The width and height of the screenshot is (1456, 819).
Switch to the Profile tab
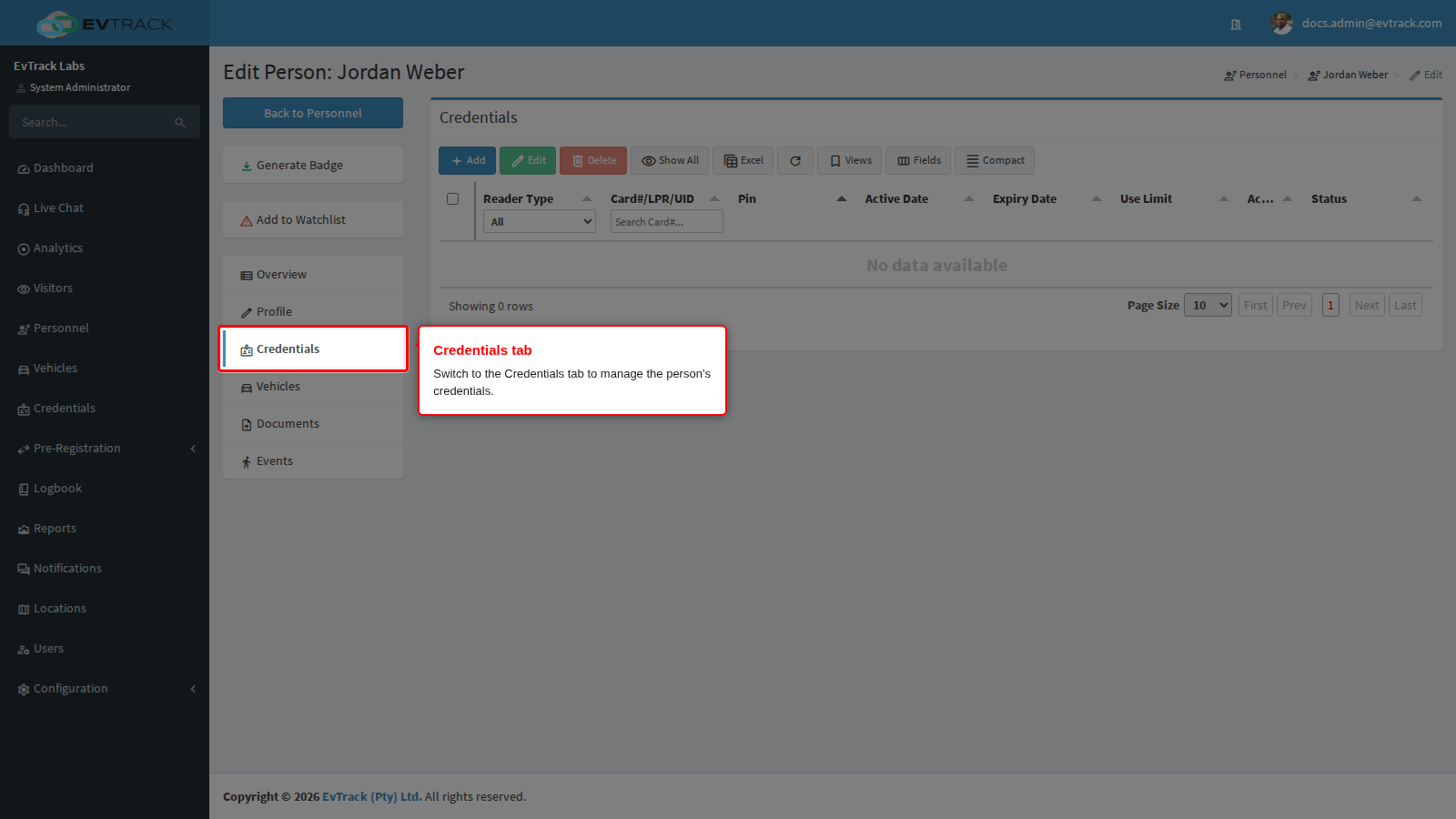pyautogui.click(x=313, y=311)
